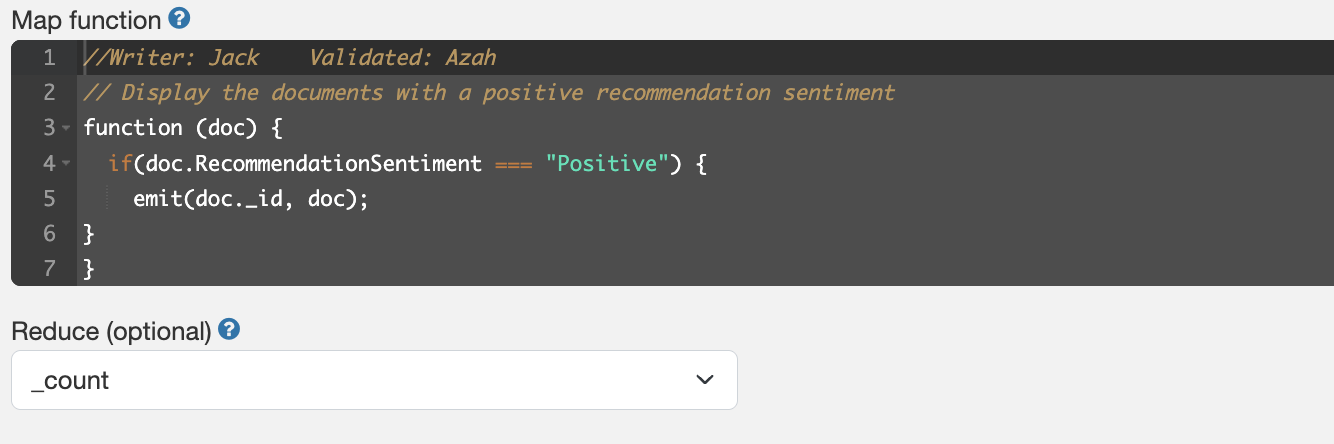Open the _count reduce dropdown
Screen dimensions: 1334x444
[374, 380]
